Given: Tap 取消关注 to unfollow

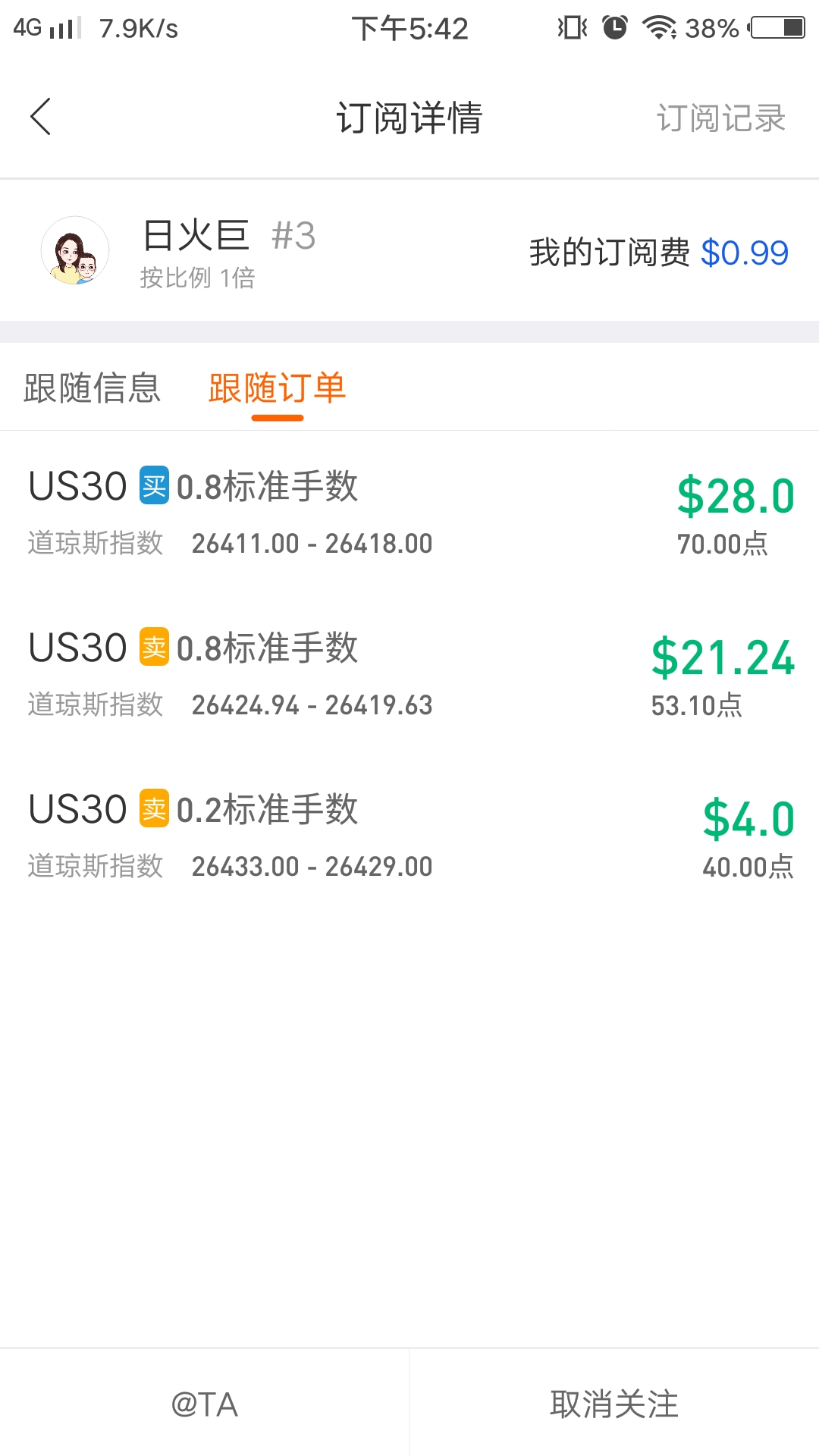Looking at the screenshot, I should tap(614, 1404).
